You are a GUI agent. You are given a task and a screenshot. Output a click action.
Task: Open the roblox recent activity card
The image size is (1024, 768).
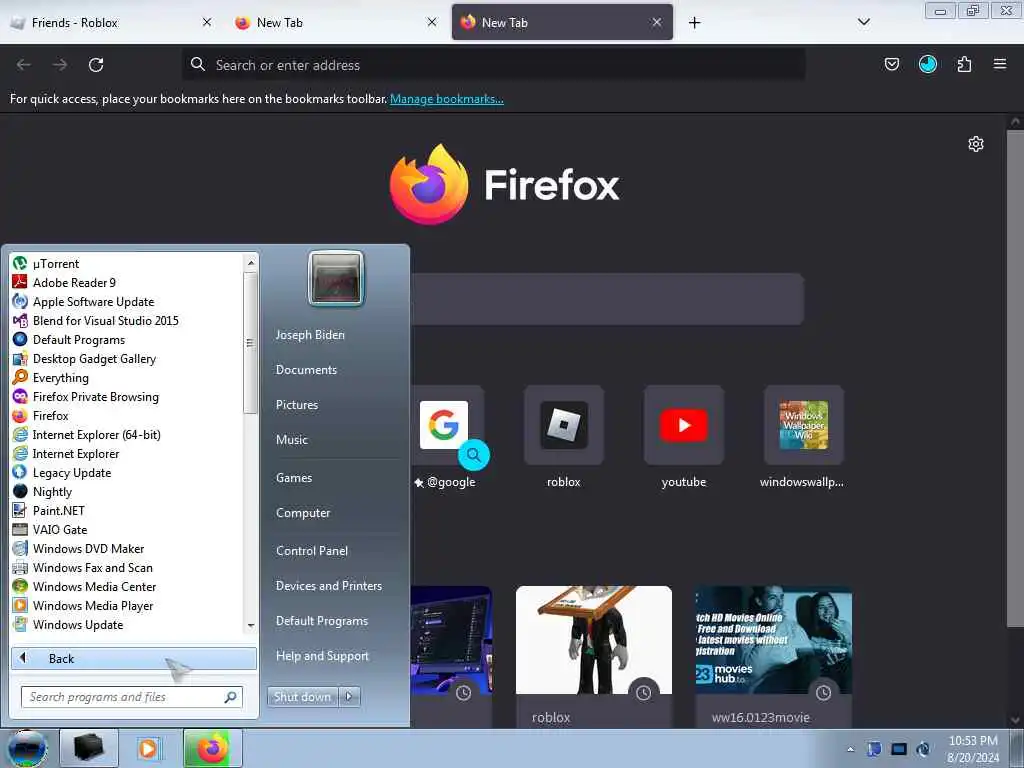coord(594,656)
